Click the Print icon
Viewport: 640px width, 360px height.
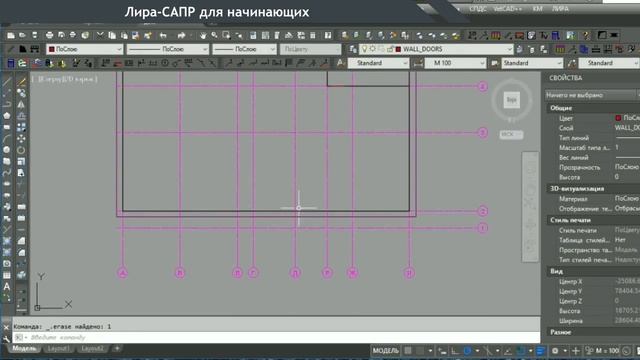pos(49,36)
